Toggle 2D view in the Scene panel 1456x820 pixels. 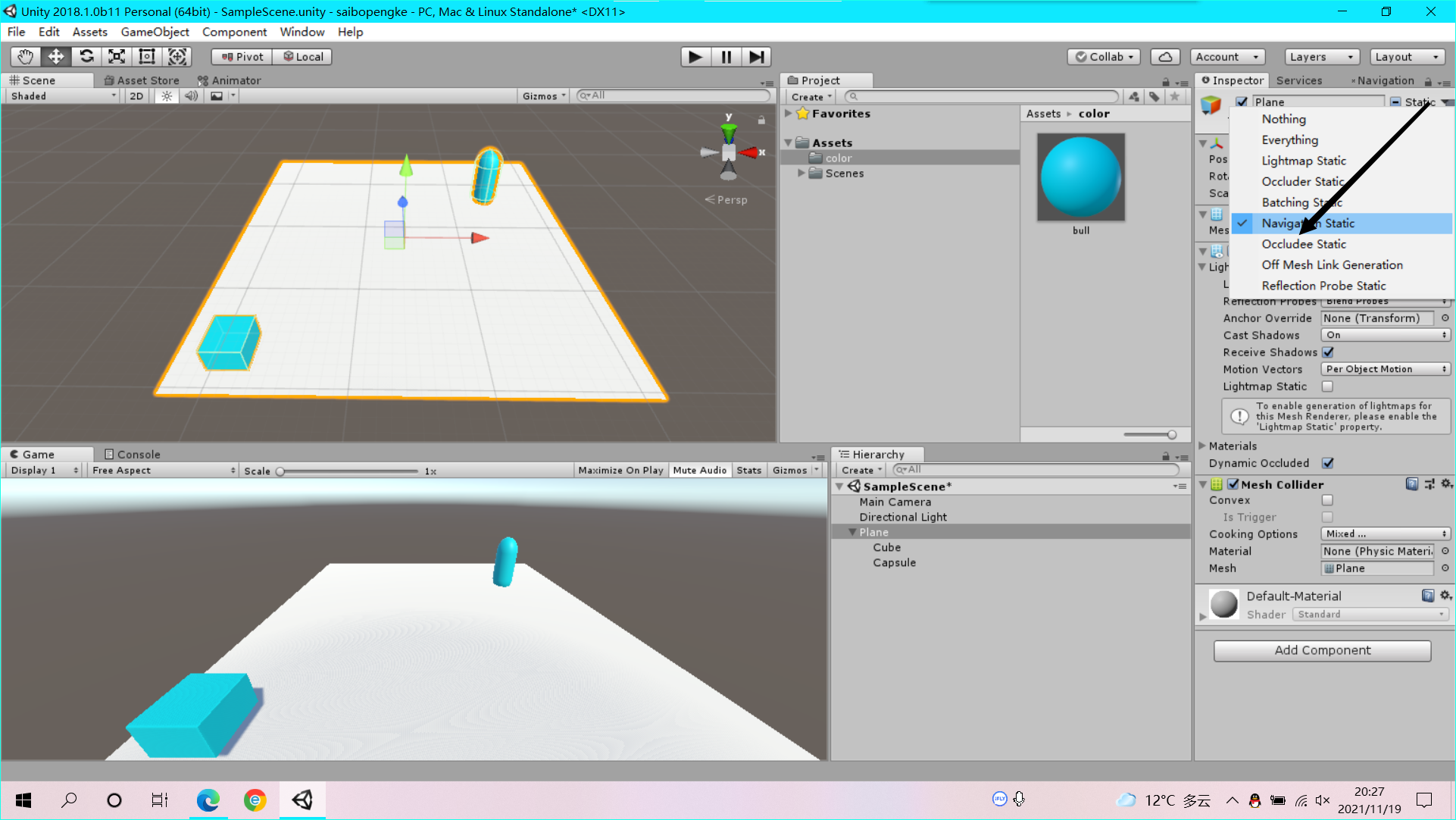coord(136,95)
